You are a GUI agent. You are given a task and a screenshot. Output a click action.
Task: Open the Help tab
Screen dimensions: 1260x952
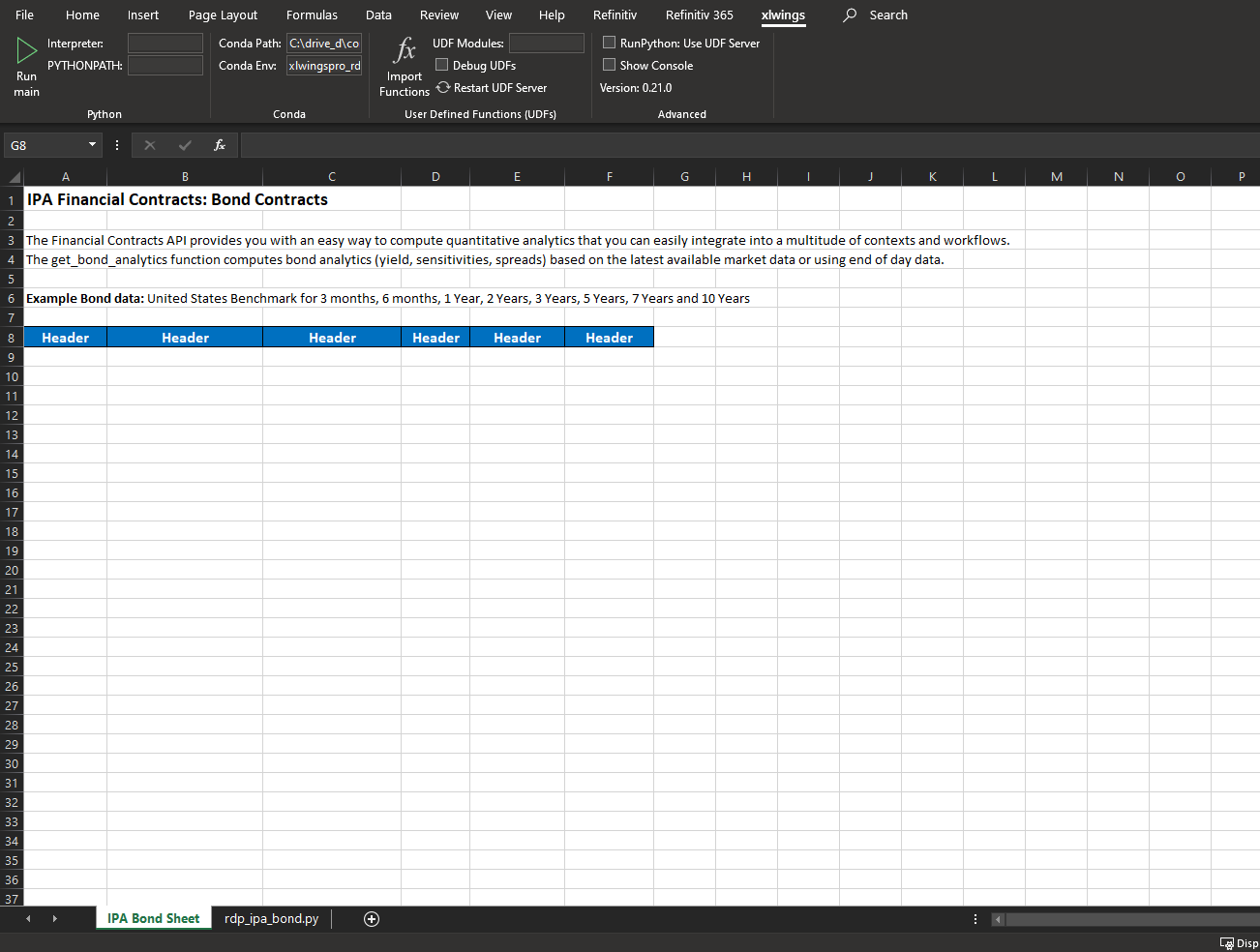tap(552, 15)
